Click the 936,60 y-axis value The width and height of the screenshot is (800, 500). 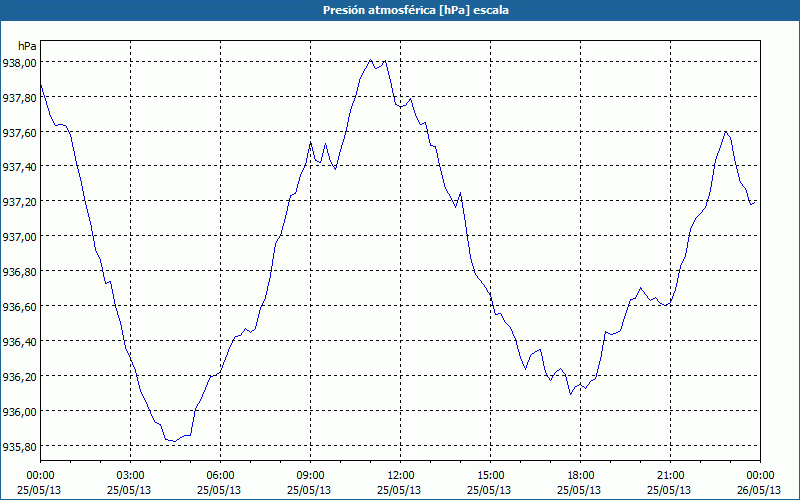point(19,307)
